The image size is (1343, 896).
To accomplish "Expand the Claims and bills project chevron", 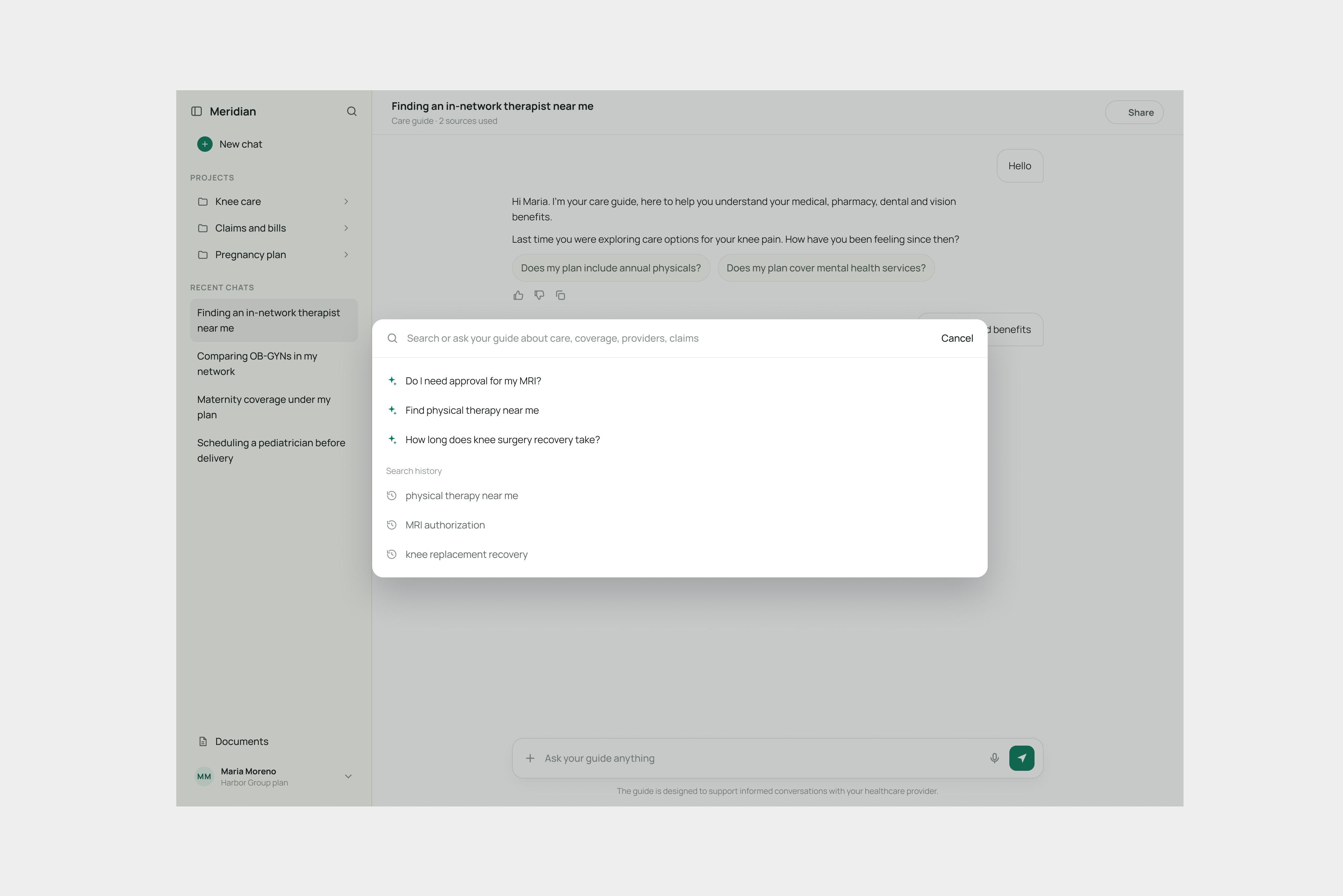I will coord(346,228).
